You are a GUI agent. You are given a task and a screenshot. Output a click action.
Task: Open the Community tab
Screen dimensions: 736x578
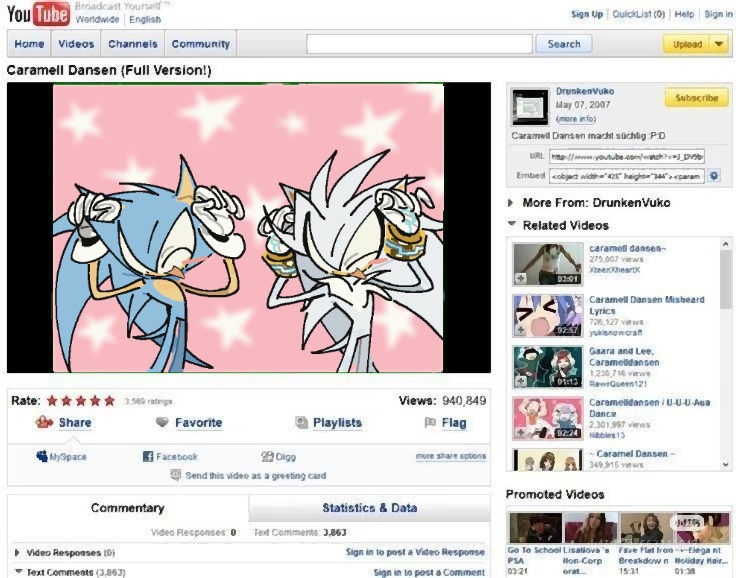(x=200, y=44)
